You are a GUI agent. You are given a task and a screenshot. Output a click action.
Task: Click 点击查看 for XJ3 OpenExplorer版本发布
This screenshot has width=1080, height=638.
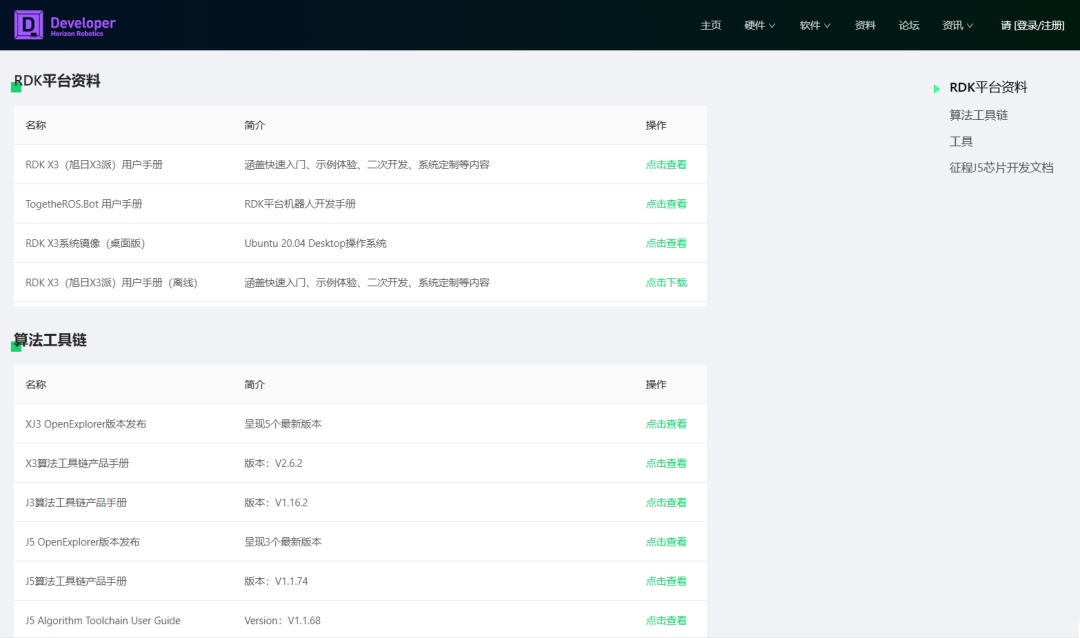click(666, 424)
